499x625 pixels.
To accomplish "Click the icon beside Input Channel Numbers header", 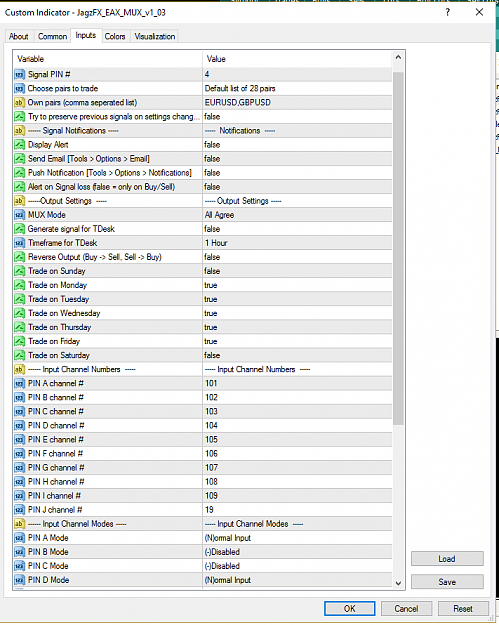I will [20, 369].
